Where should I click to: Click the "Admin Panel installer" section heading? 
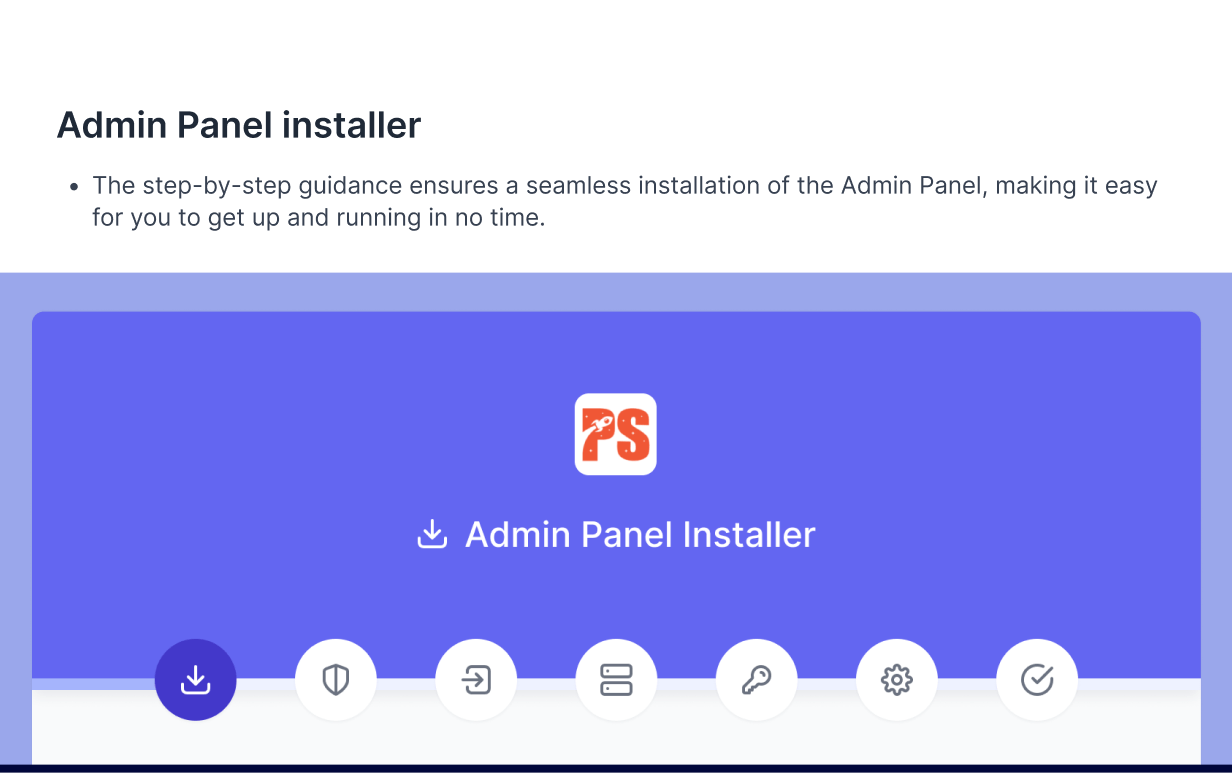point(239,125)
